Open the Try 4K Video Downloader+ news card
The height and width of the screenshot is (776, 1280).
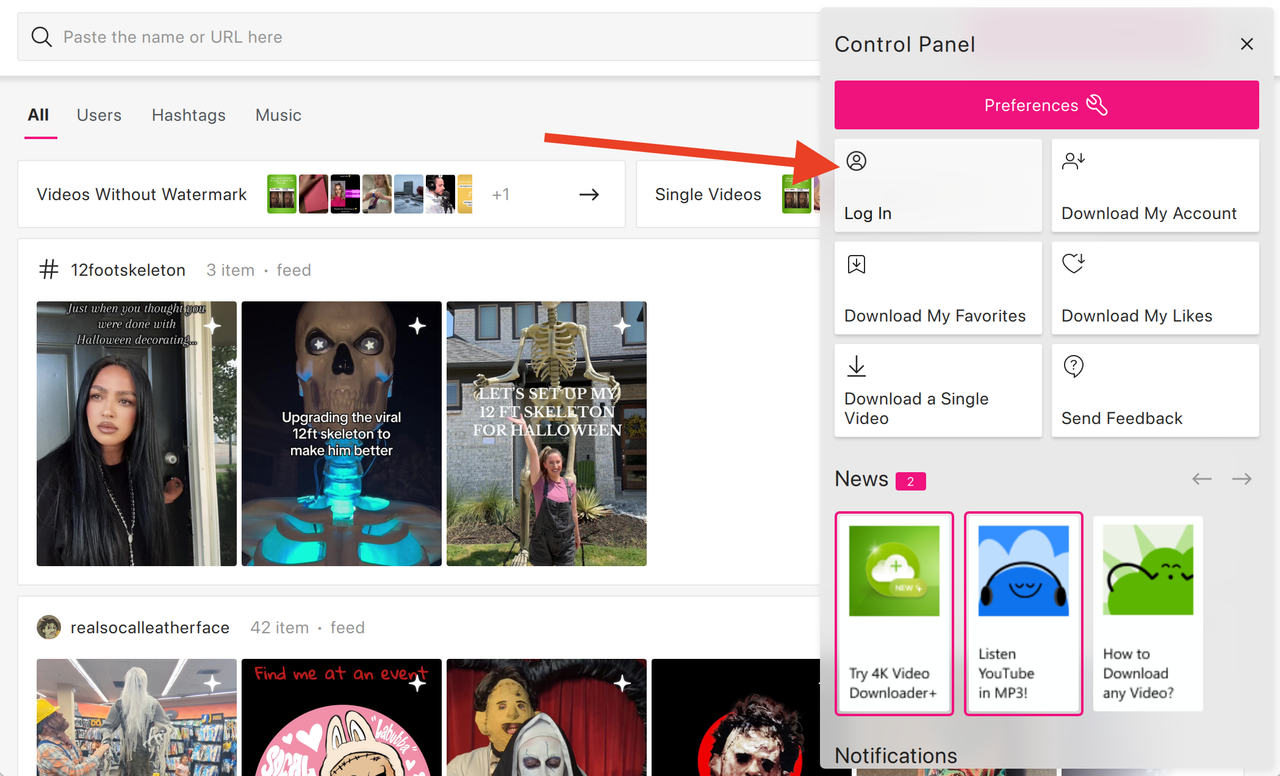pos(894,613)
